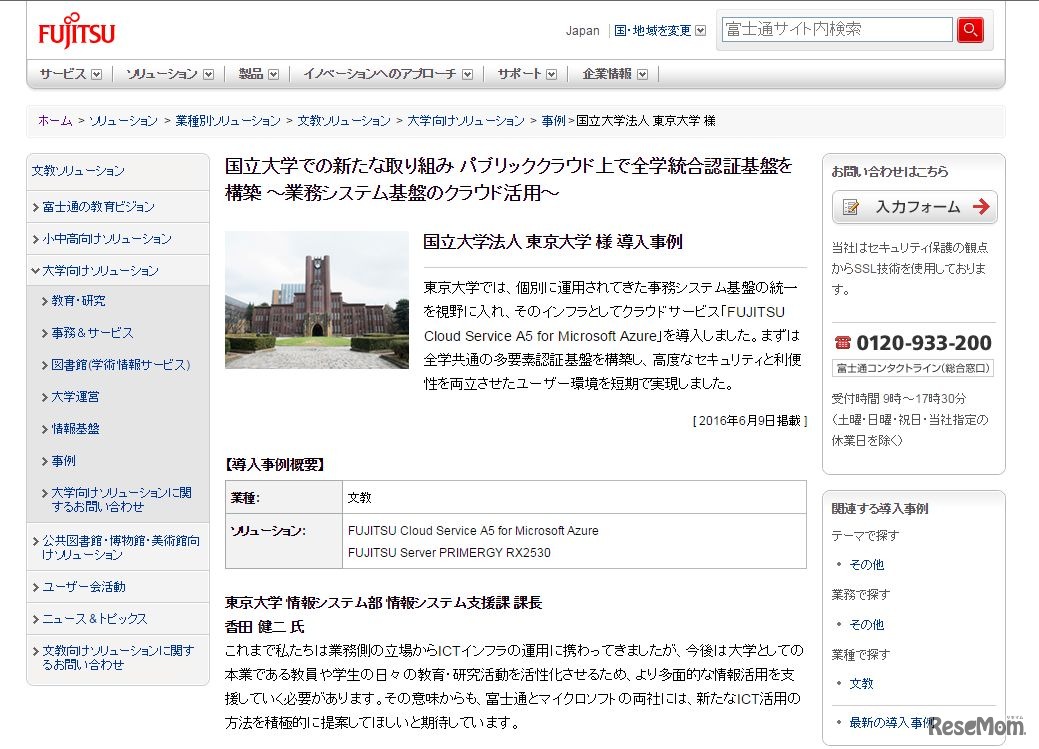Expand 小中高向けソリューション in sidebar
This screenshot has height=749, width=1039.
click(x=106, y=239)
